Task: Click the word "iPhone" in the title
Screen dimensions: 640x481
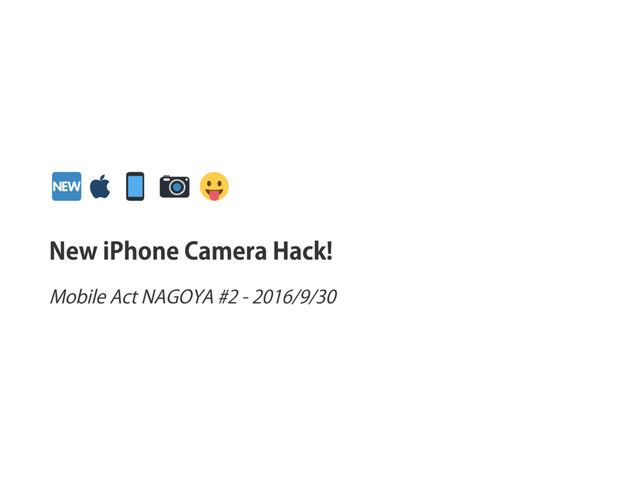Action: click(x=141, y=251)
